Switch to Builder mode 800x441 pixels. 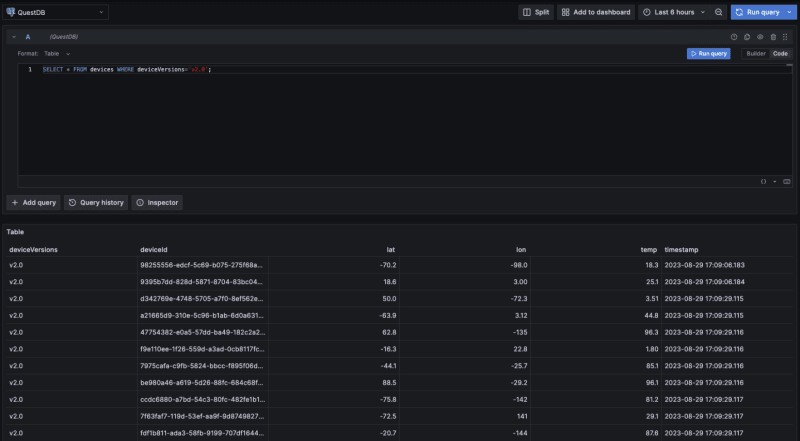pos(756,54)
